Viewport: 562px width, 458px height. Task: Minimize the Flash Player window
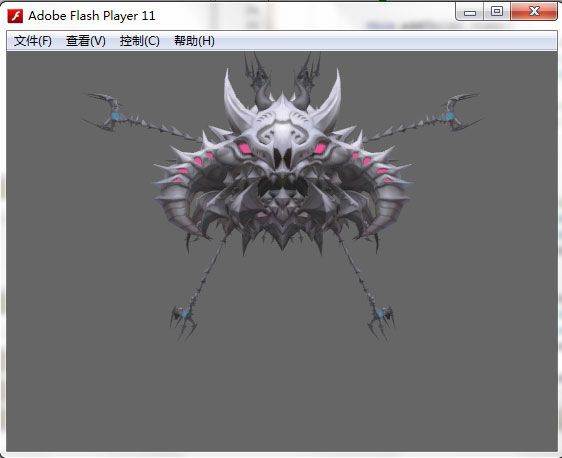tap(470, 12)
